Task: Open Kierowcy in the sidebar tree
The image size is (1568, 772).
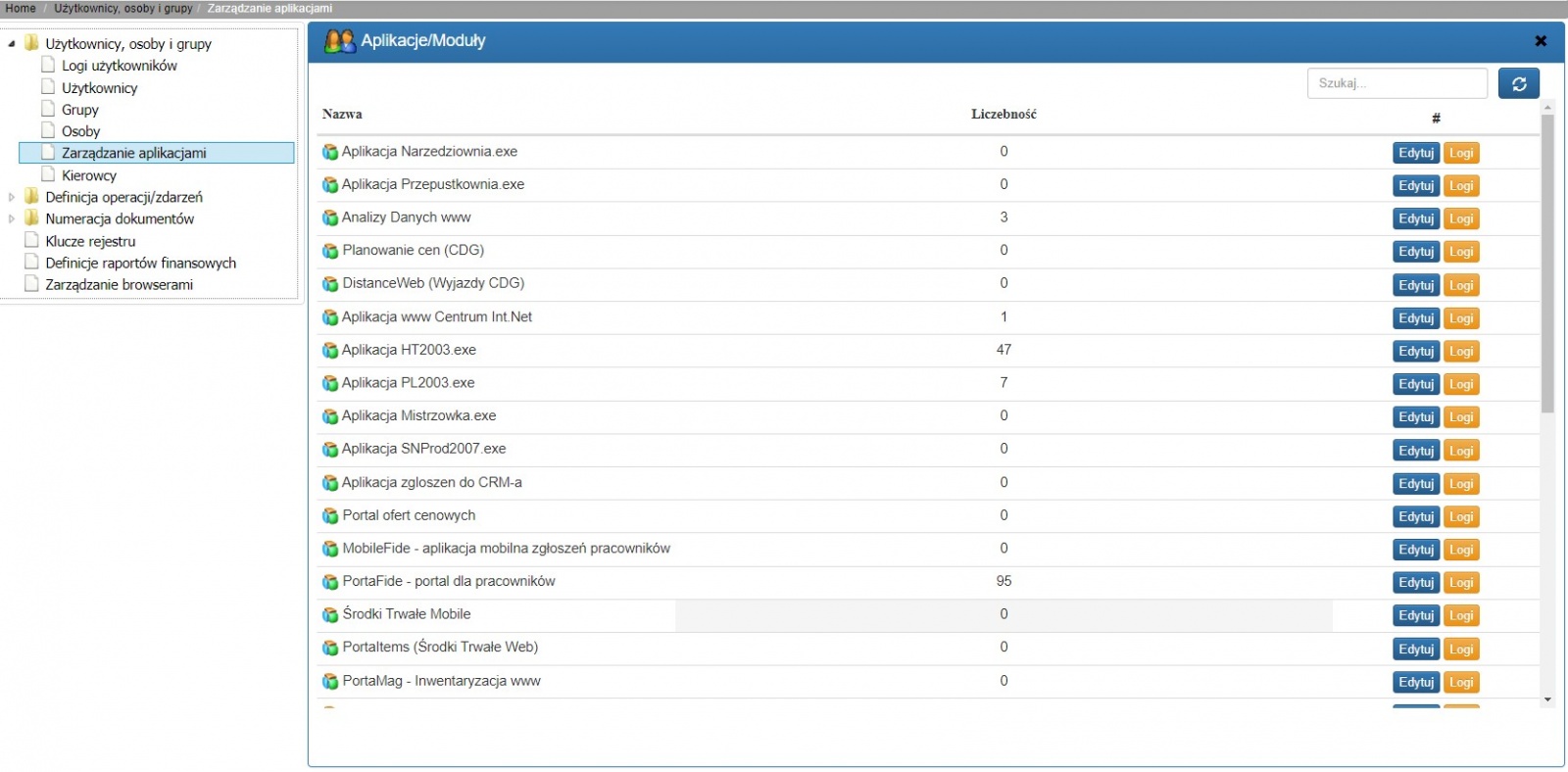Action: [88, 175]
